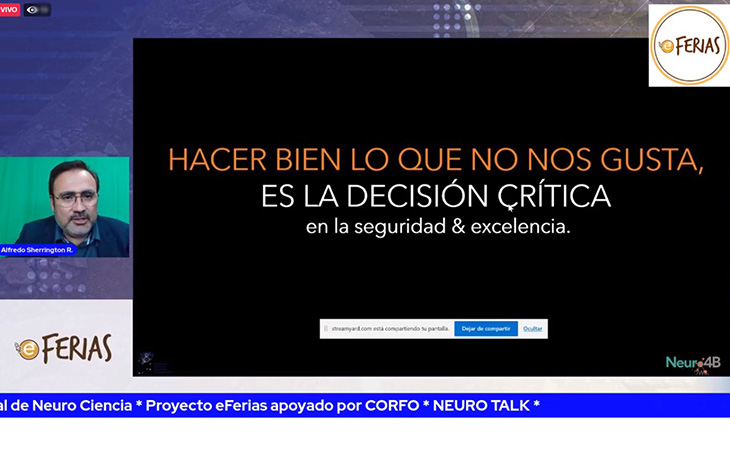Click the eFerias logo in top right corner

[x=689, y=46]
